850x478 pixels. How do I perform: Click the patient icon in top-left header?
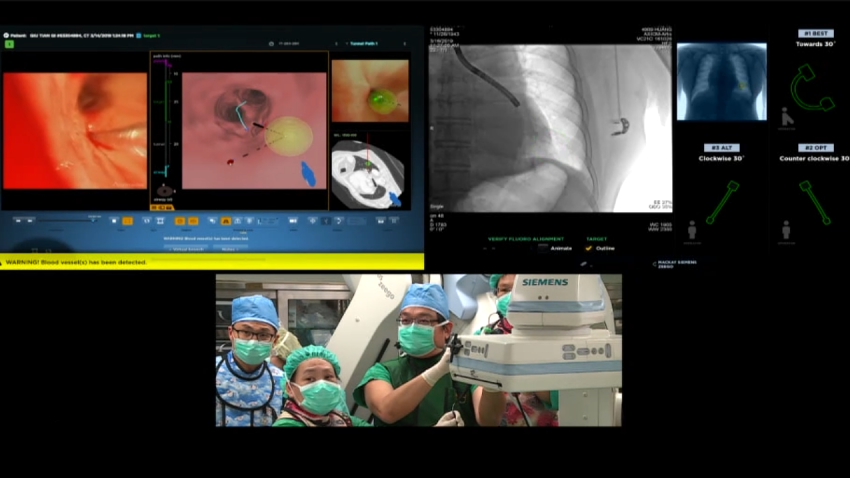(6, 35)
